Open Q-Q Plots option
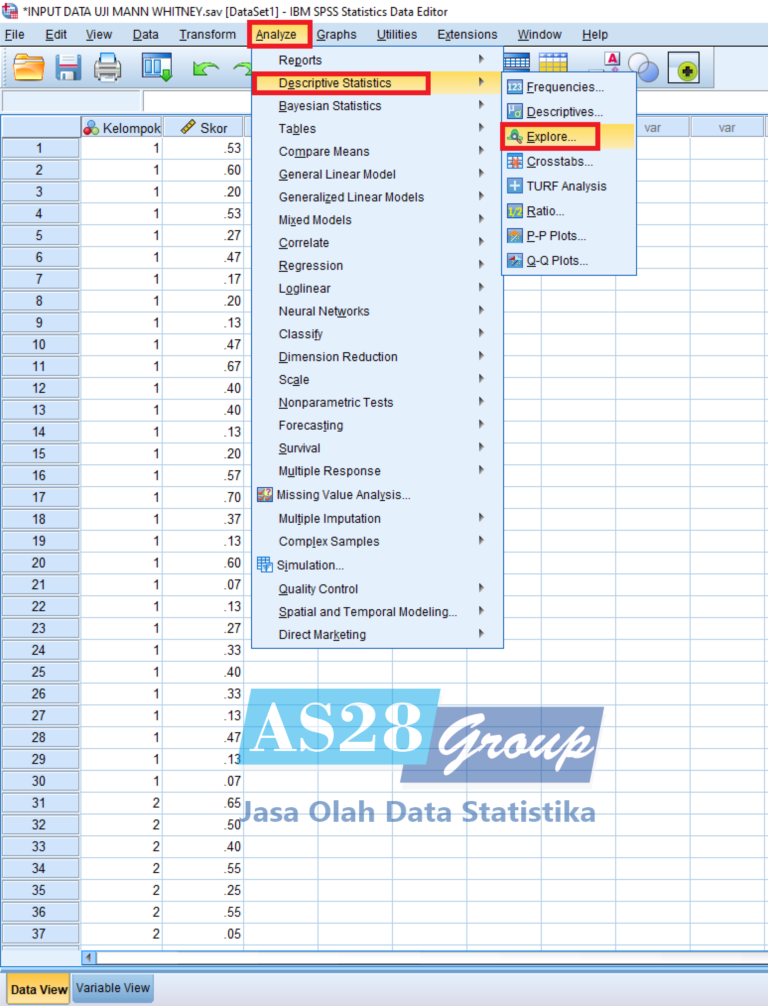Screen dimensions: 768x1006 [557, 261]
